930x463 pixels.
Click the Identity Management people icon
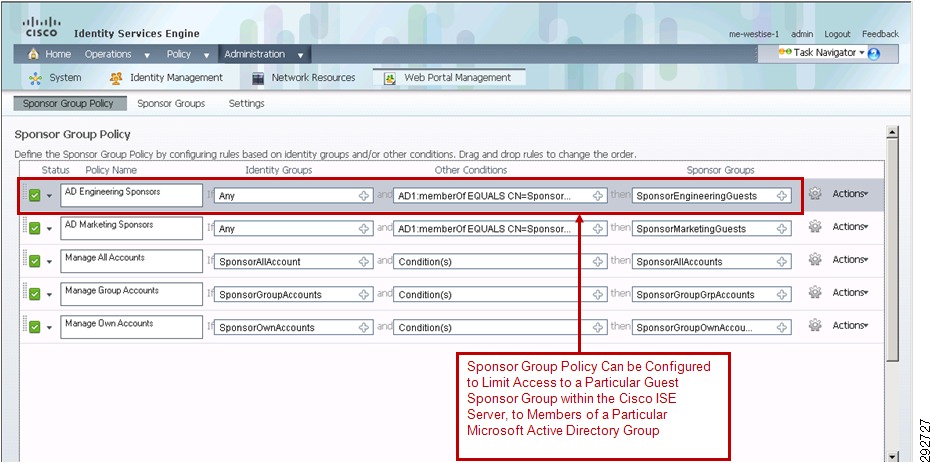(x=116, y=78)
